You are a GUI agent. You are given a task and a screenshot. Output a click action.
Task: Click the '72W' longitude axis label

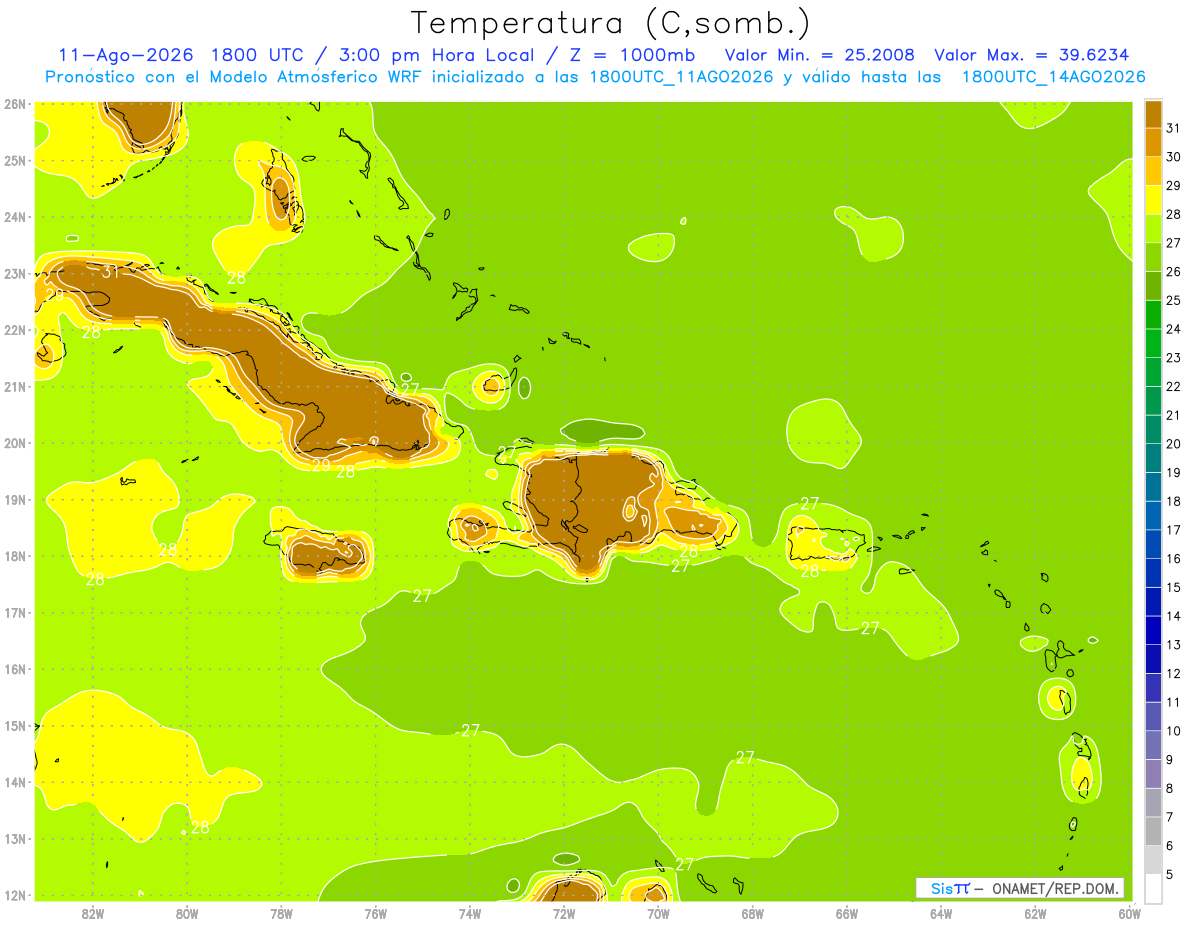click(x=564, y=913)
